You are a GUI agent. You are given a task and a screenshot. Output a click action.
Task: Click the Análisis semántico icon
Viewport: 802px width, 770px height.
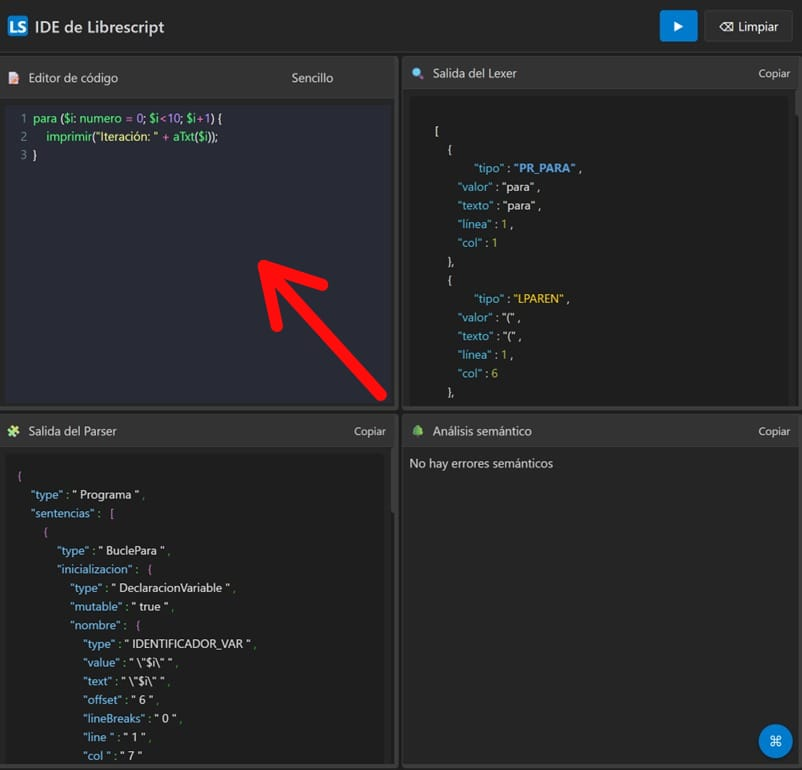[417, 431]
